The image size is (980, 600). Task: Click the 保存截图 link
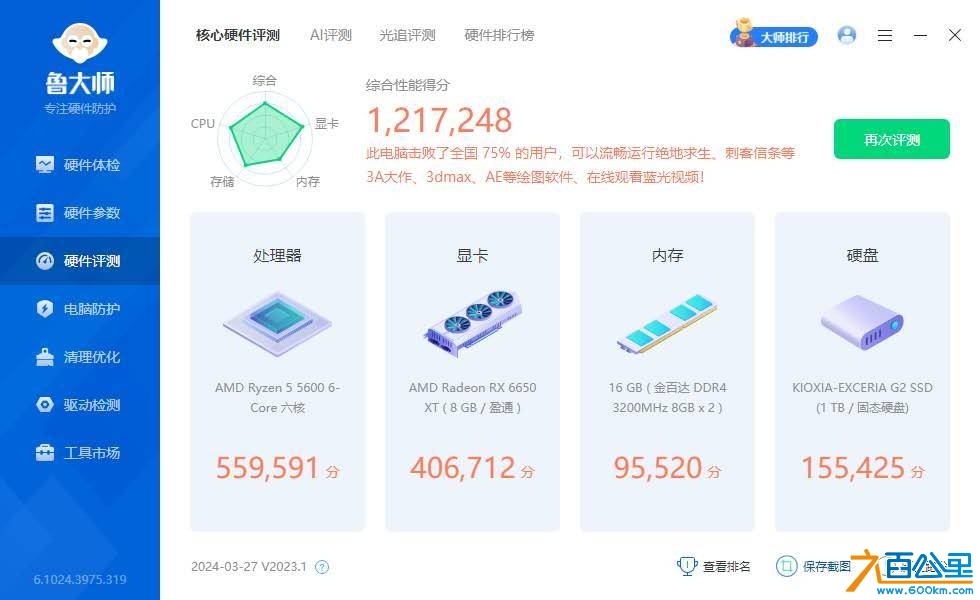(826, 567)
